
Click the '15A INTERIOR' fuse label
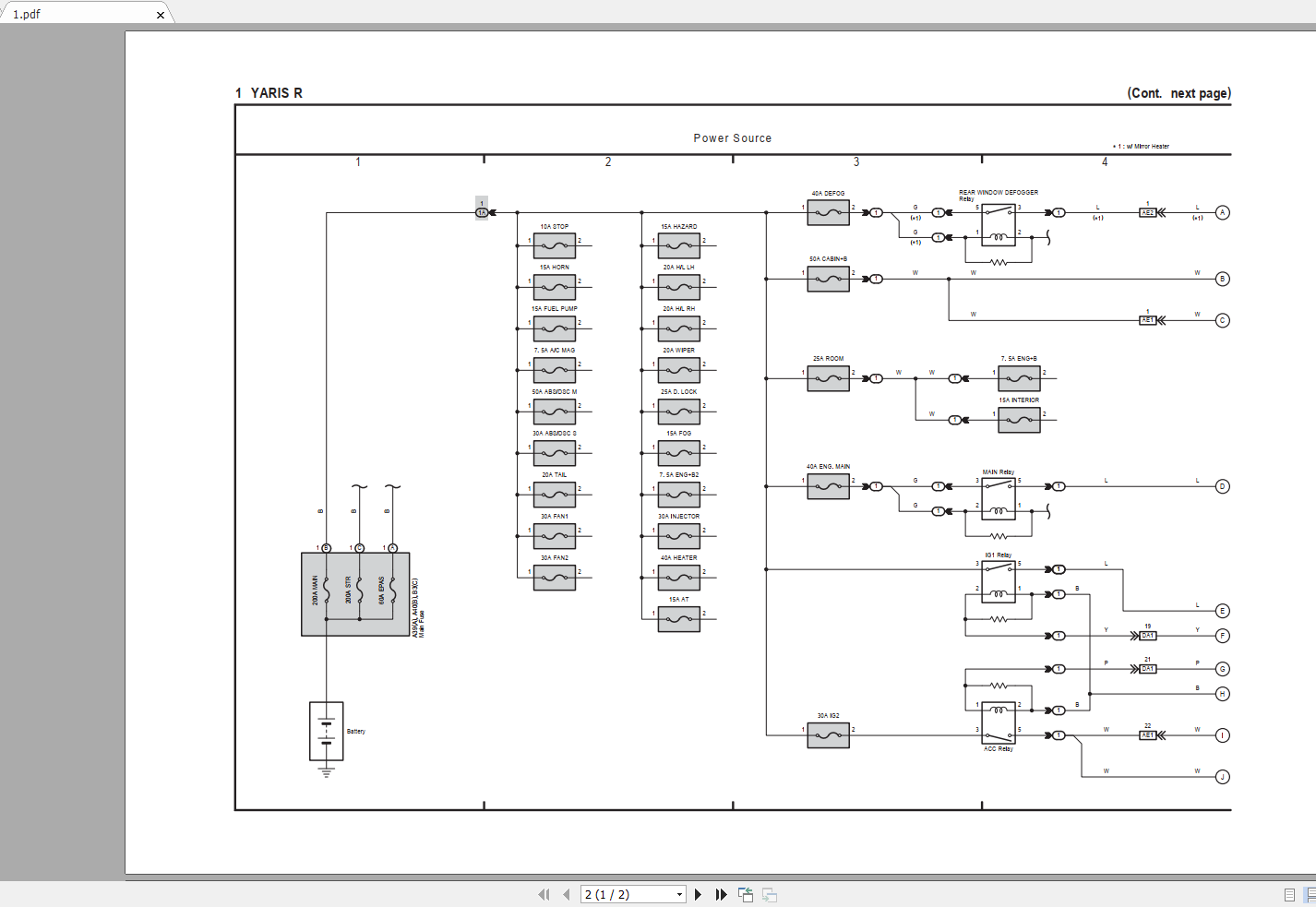point(1019,400)
